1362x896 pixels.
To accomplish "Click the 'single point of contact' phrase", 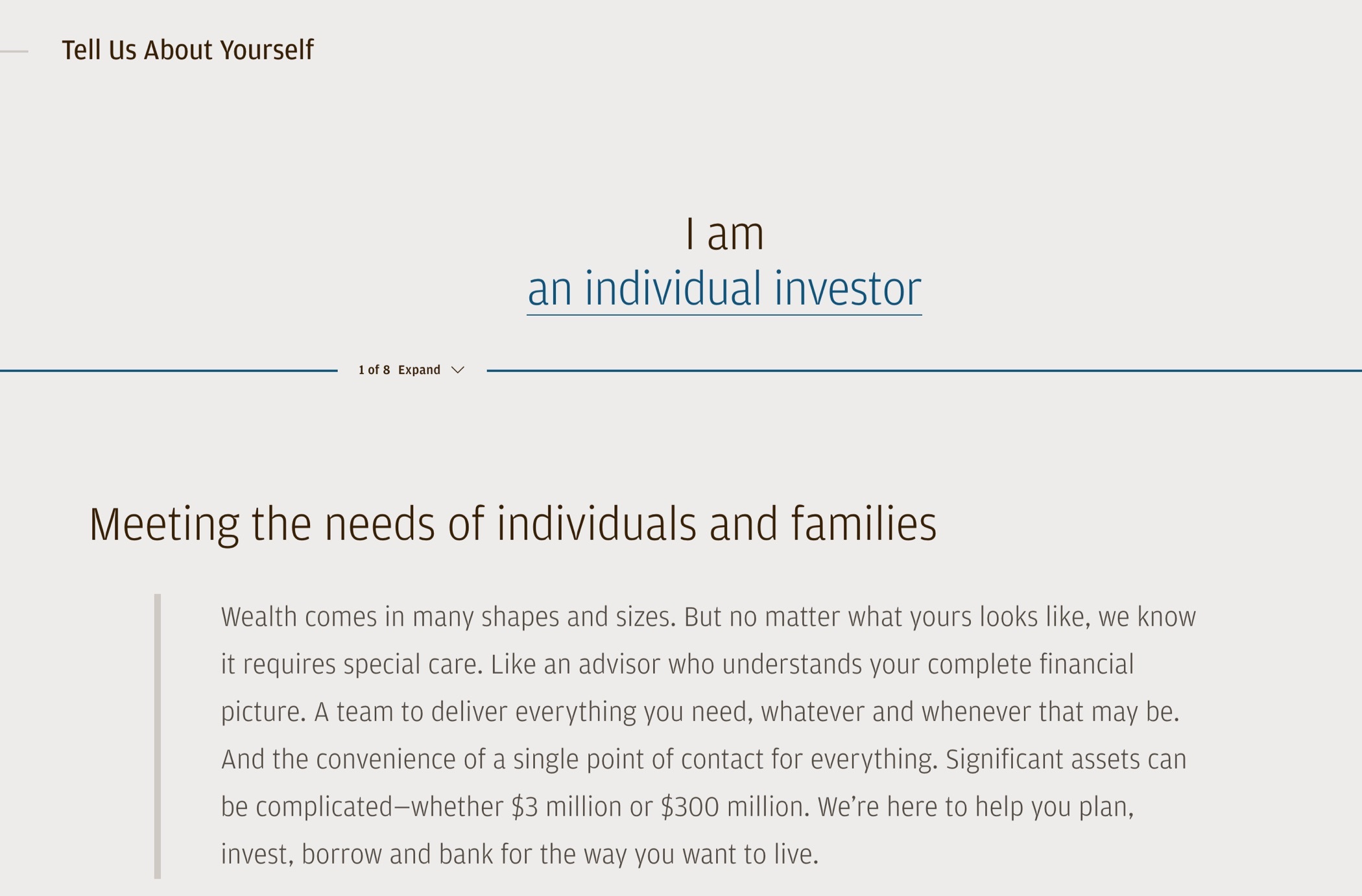I will (638, 760).
